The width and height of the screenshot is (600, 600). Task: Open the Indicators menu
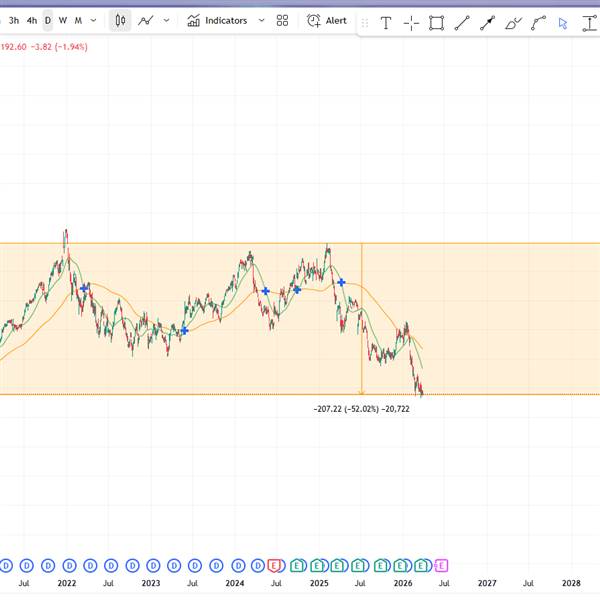tap(218, 20)
